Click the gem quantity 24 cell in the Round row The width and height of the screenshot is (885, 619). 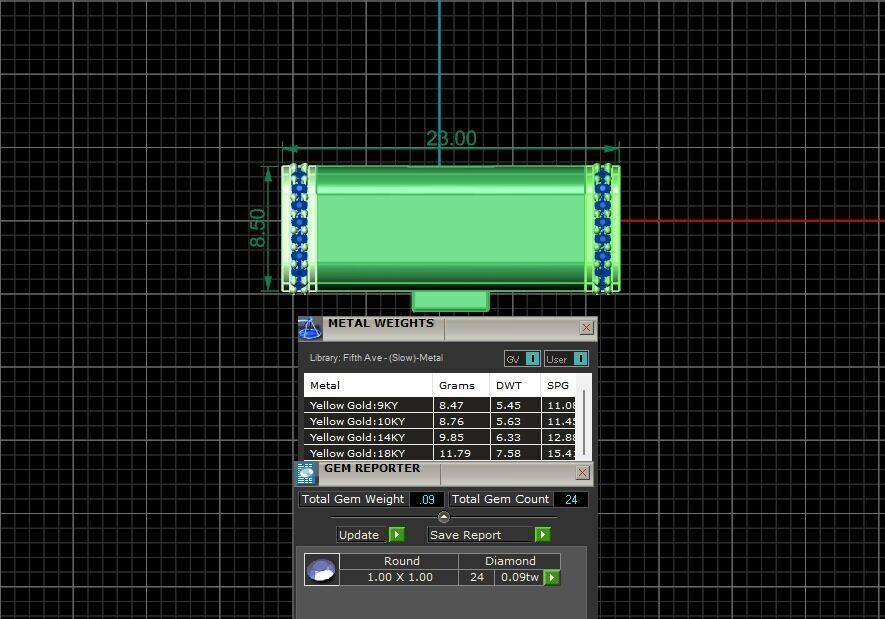(x=477, y=577)
